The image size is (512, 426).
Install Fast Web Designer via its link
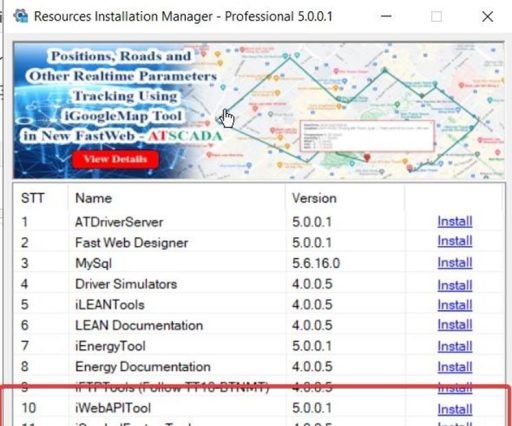(455, 241)
